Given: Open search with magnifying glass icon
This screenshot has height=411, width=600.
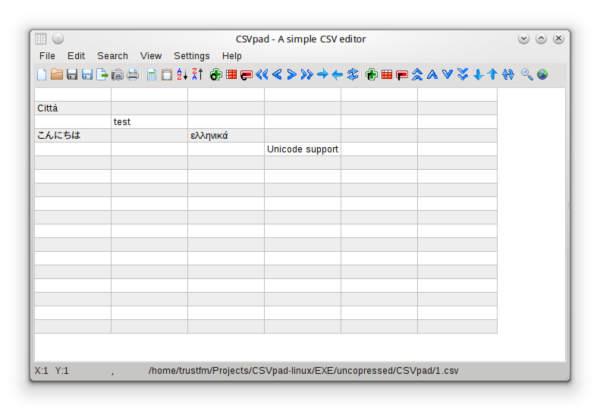Looking at the screenshot, I should click(527, 74).
